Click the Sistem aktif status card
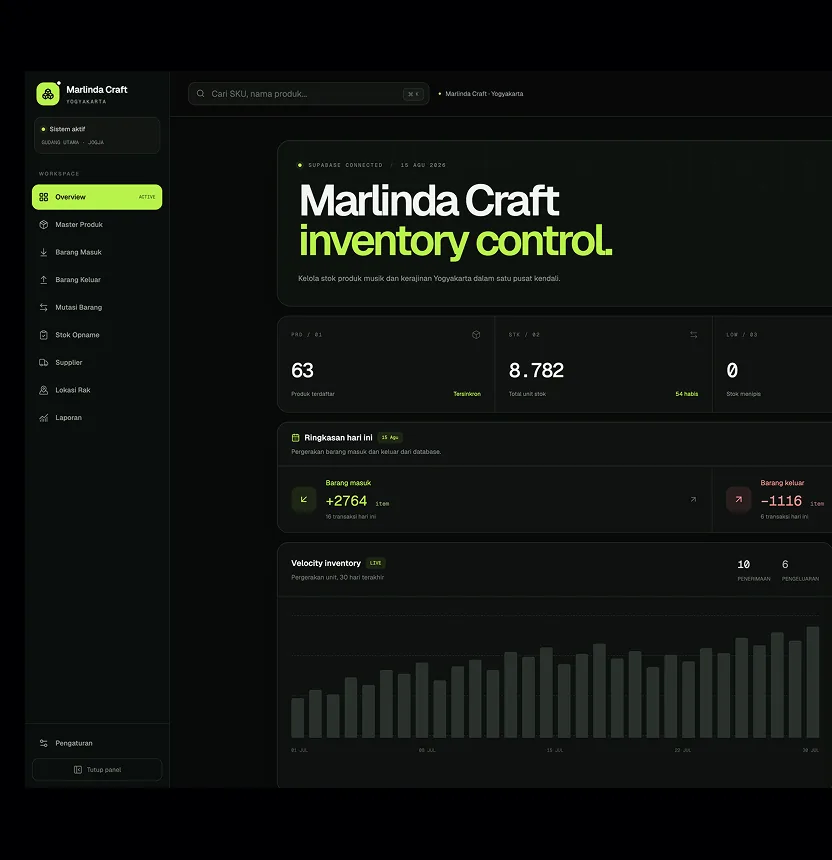Viewport: 832px width, 860px height. [x=97, y=135]
